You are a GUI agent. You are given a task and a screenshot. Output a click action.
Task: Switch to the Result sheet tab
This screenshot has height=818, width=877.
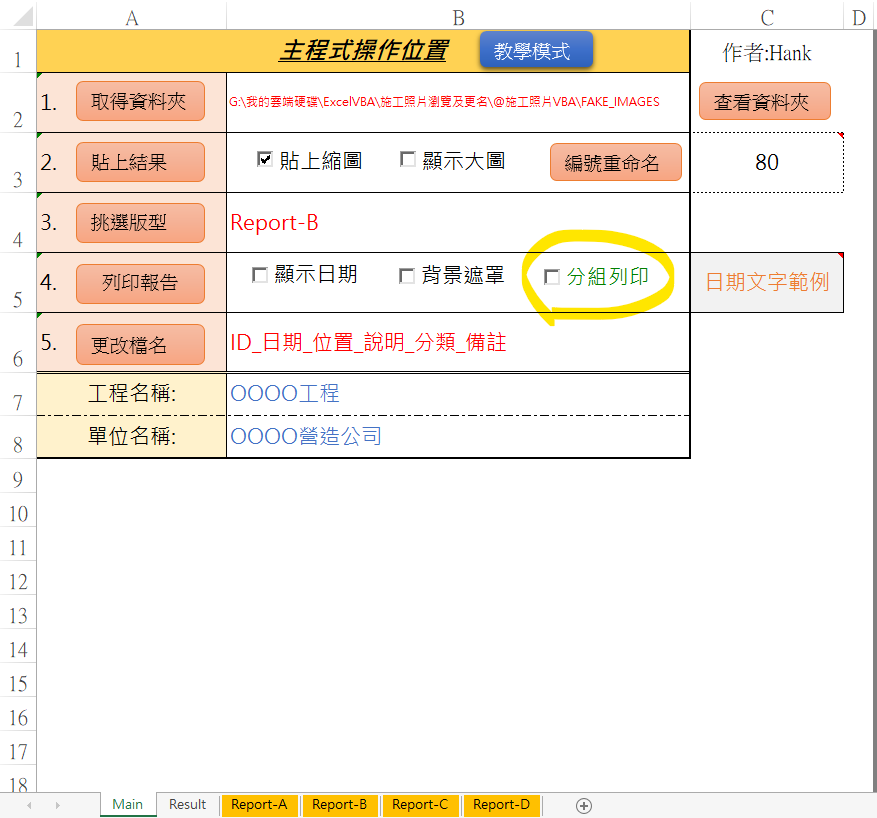pyautogui.click(x=186, y=804)
